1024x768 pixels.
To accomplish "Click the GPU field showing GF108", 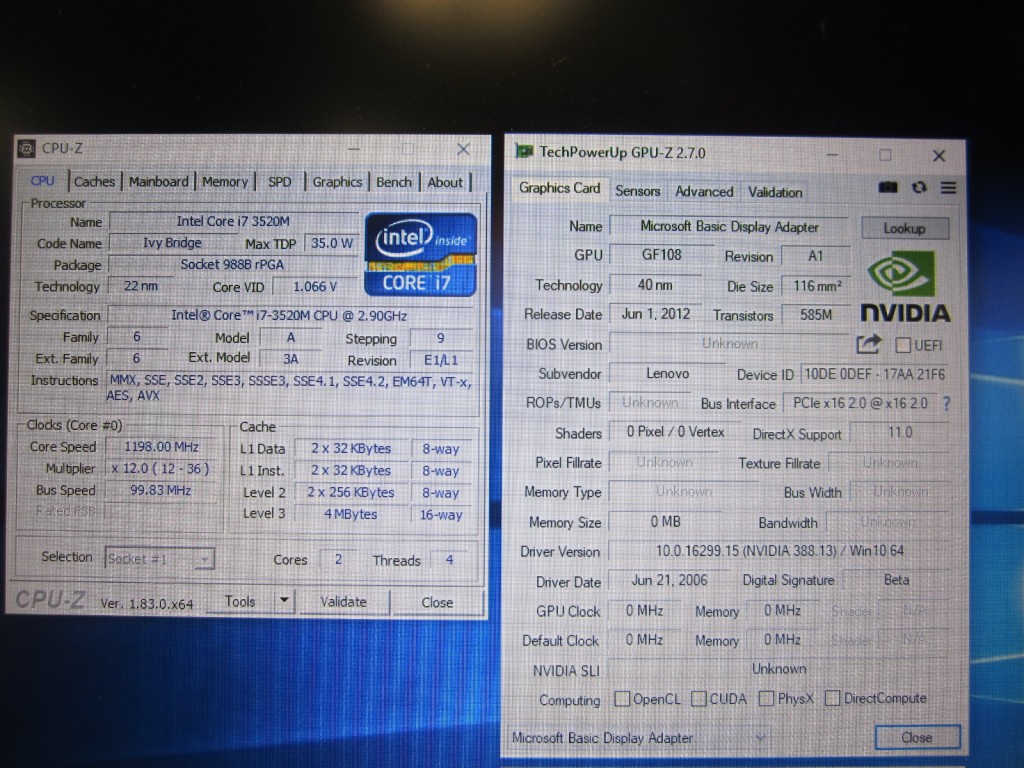I will pos(662,255).
